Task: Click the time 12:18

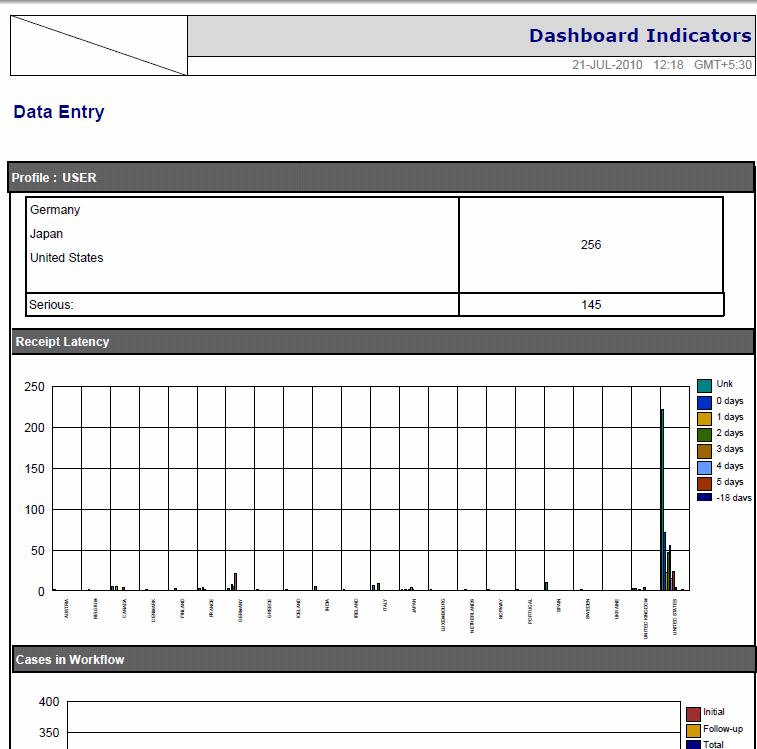Action: point(668,65)
